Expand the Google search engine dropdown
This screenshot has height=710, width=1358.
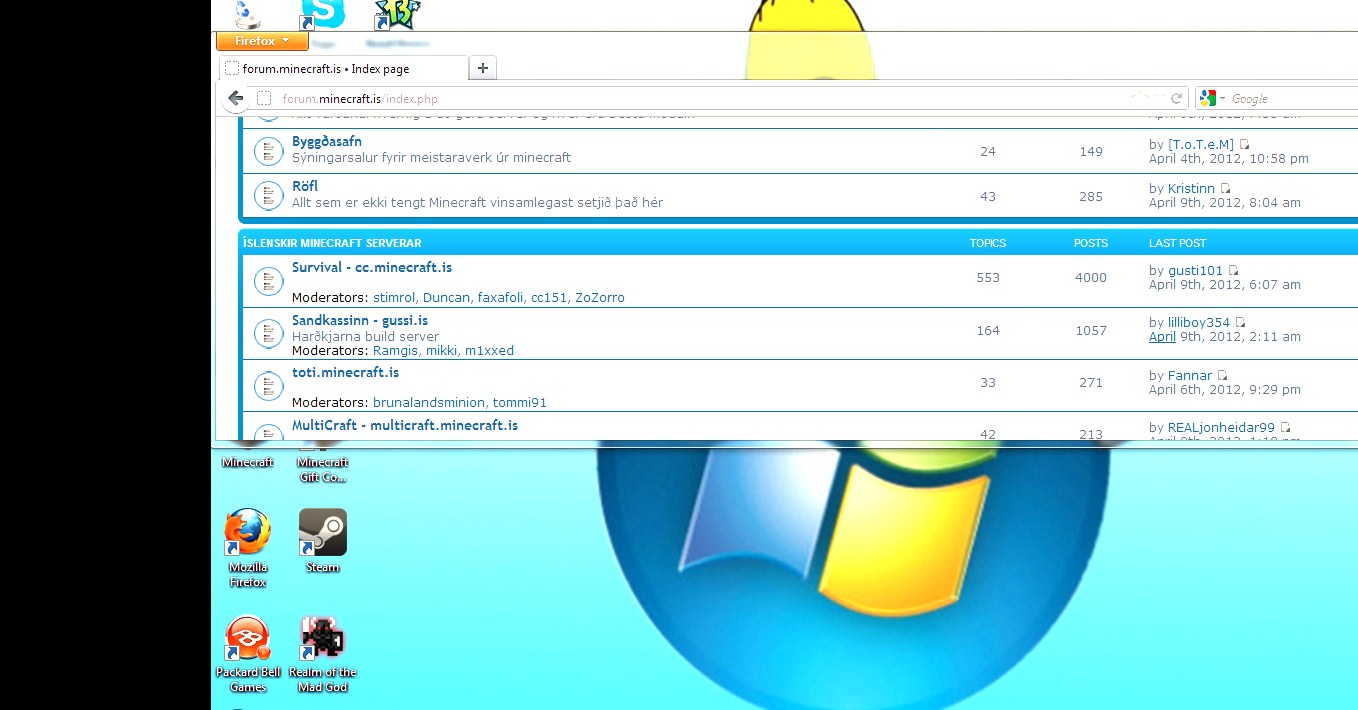click(x=1212, y=99)
